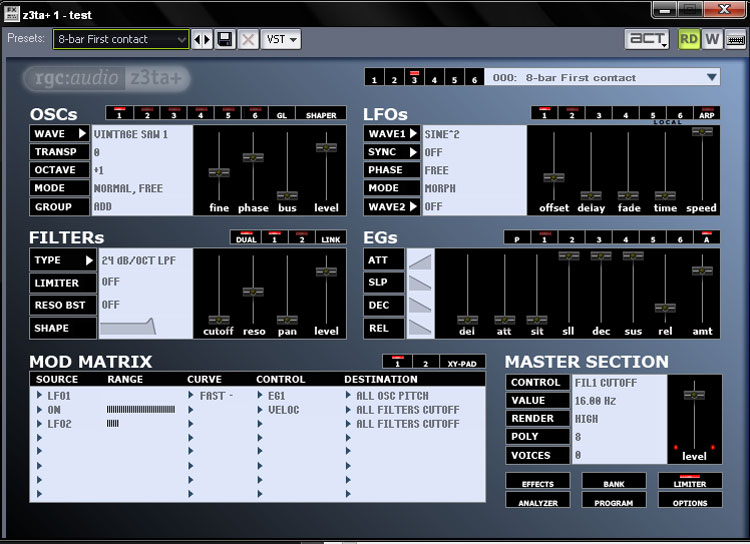The height and width of the screenshot is (544, 750).
Task: Click the oscillator OCTAVE button
Action: point(60,170)
